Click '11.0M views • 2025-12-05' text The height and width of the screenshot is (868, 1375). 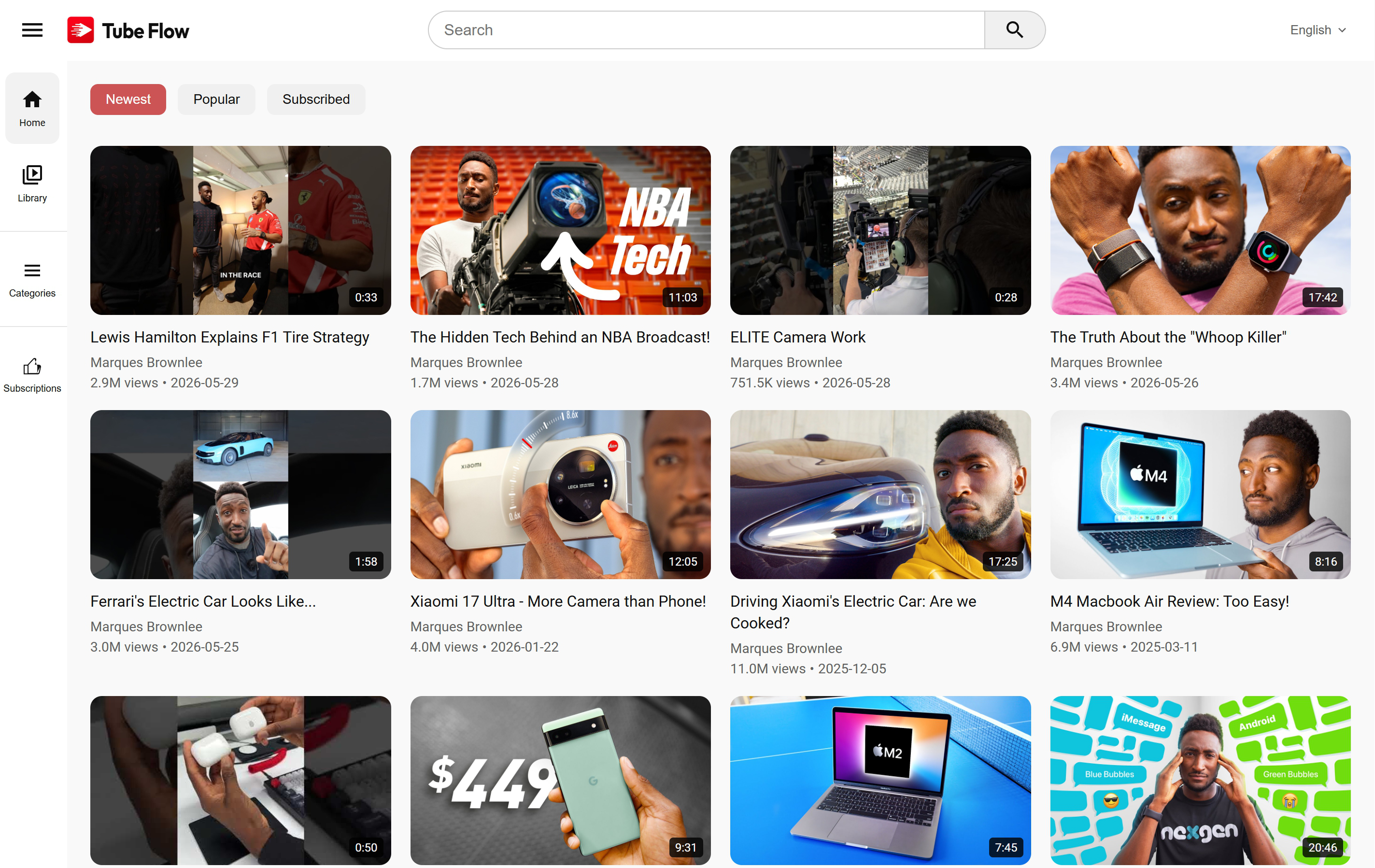808,669
